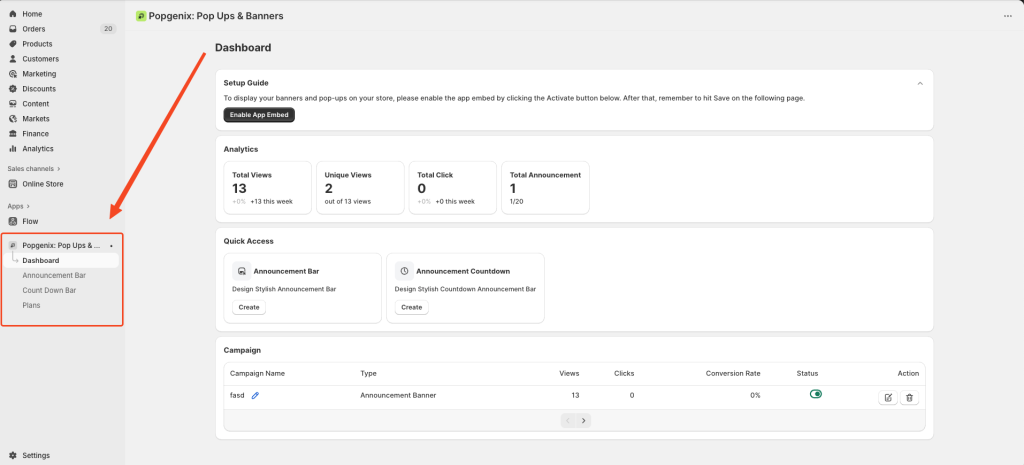
Task: Open the Home sidebar icon
Action: click(13, 14)
